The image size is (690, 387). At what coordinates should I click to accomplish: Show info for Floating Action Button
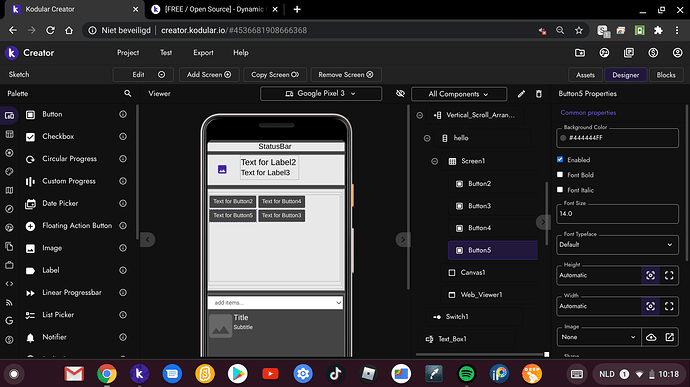coord(123,225)
